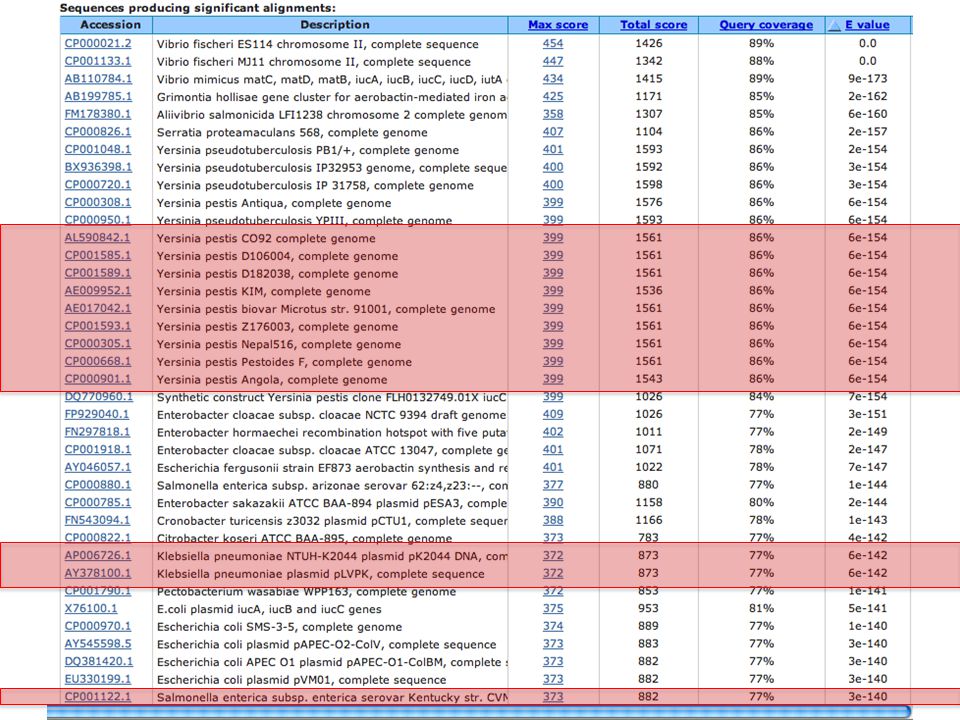Open accession CP000305.1

tap(98, 344)
